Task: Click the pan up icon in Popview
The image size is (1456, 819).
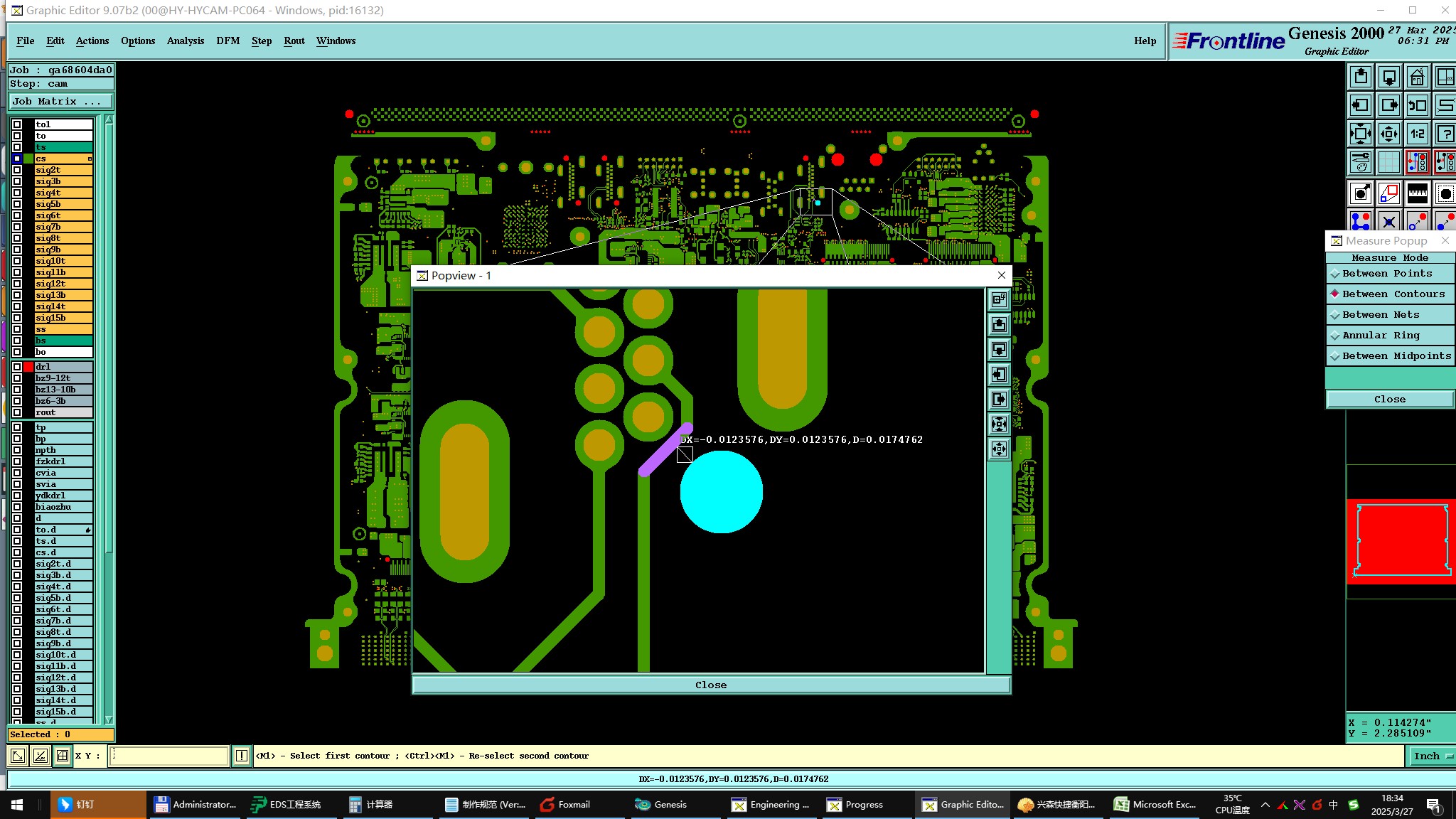Action: (x=999, y=325)
